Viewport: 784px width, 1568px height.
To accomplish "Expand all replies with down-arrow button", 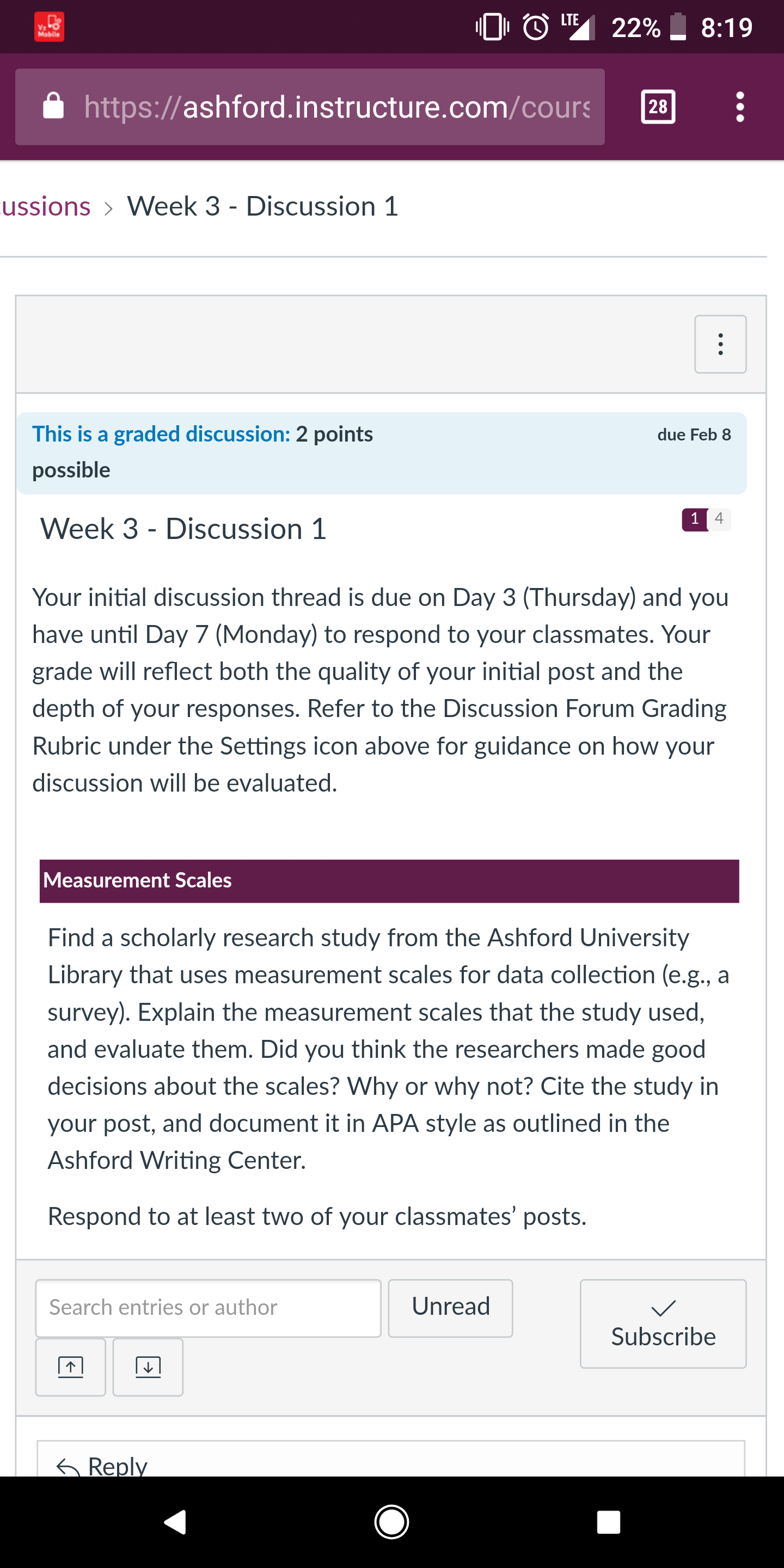I will pos(148,1367).
